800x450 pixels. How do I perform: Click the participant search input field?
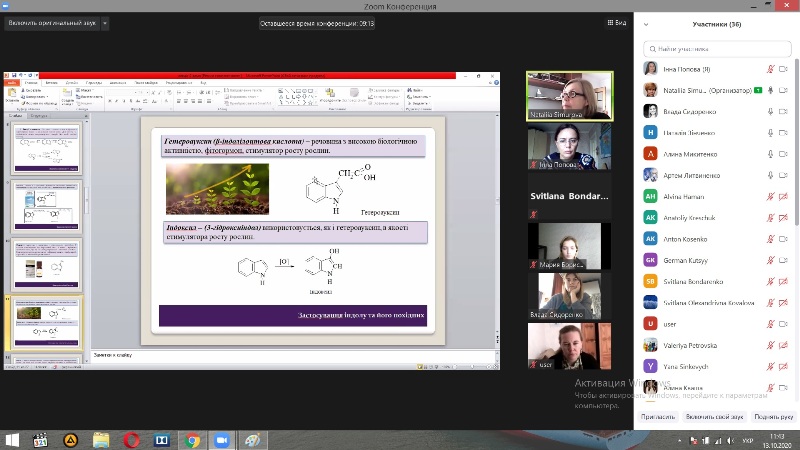(716, 48)
